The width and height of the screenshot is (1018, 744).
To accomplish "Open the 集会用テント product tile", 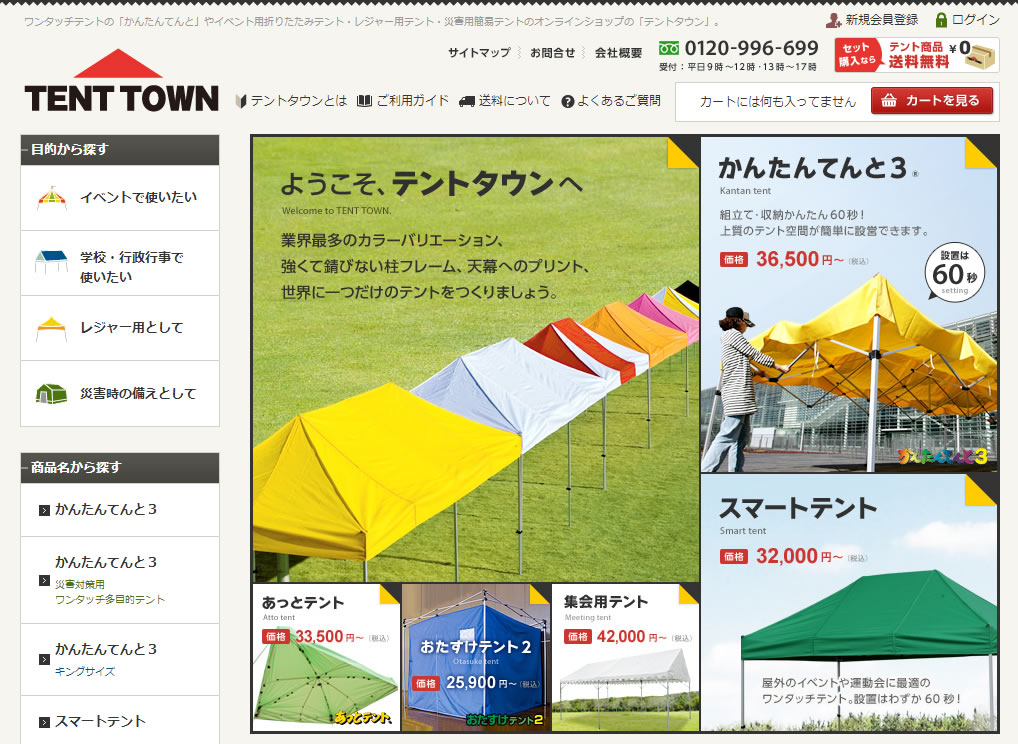I will (x=625, y=658).
